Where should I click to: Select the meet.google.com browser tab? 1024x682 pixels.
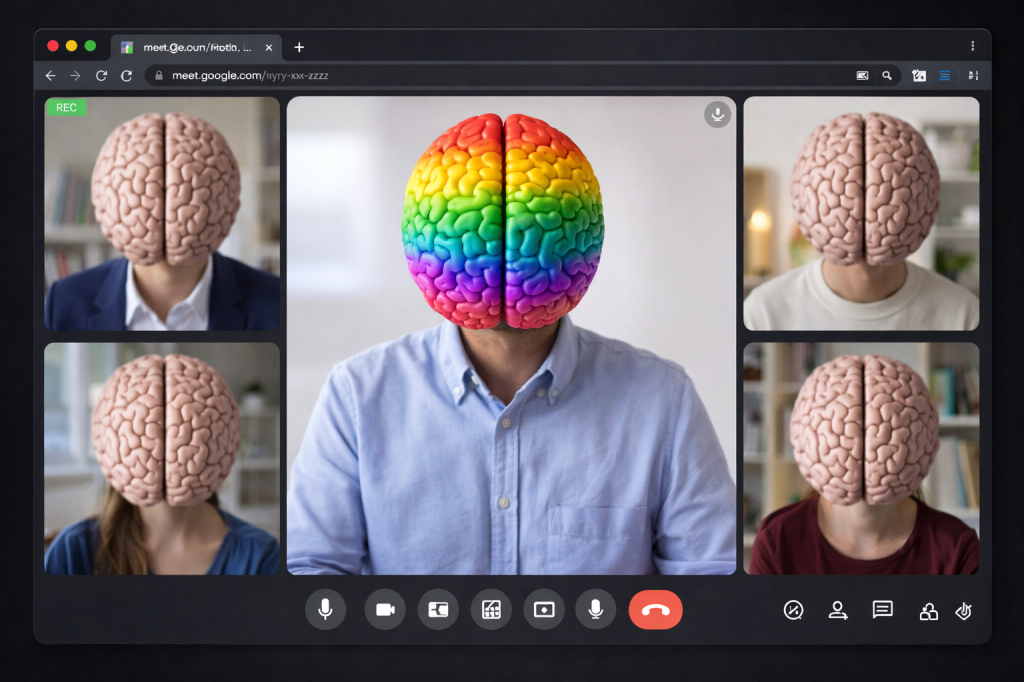pyautogui.click(x=190, y=47)
